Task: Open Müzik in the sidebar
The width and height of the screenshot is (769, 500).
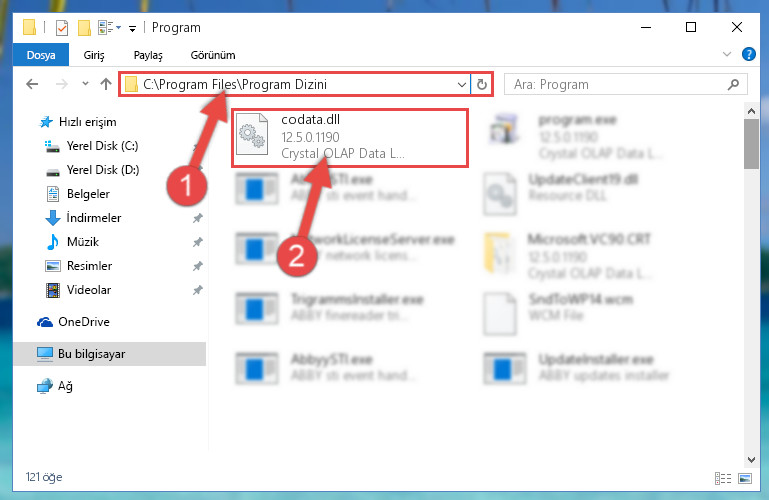Action: (x=73, y=242)
